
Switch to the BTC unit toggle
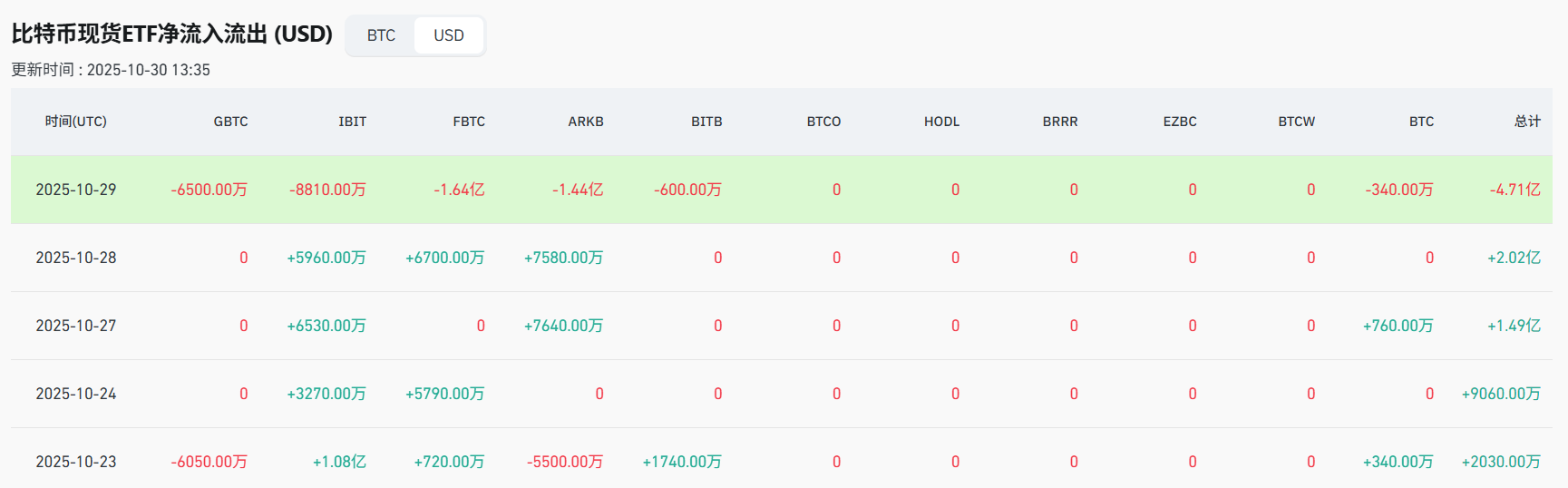click(x=381, y=35)
